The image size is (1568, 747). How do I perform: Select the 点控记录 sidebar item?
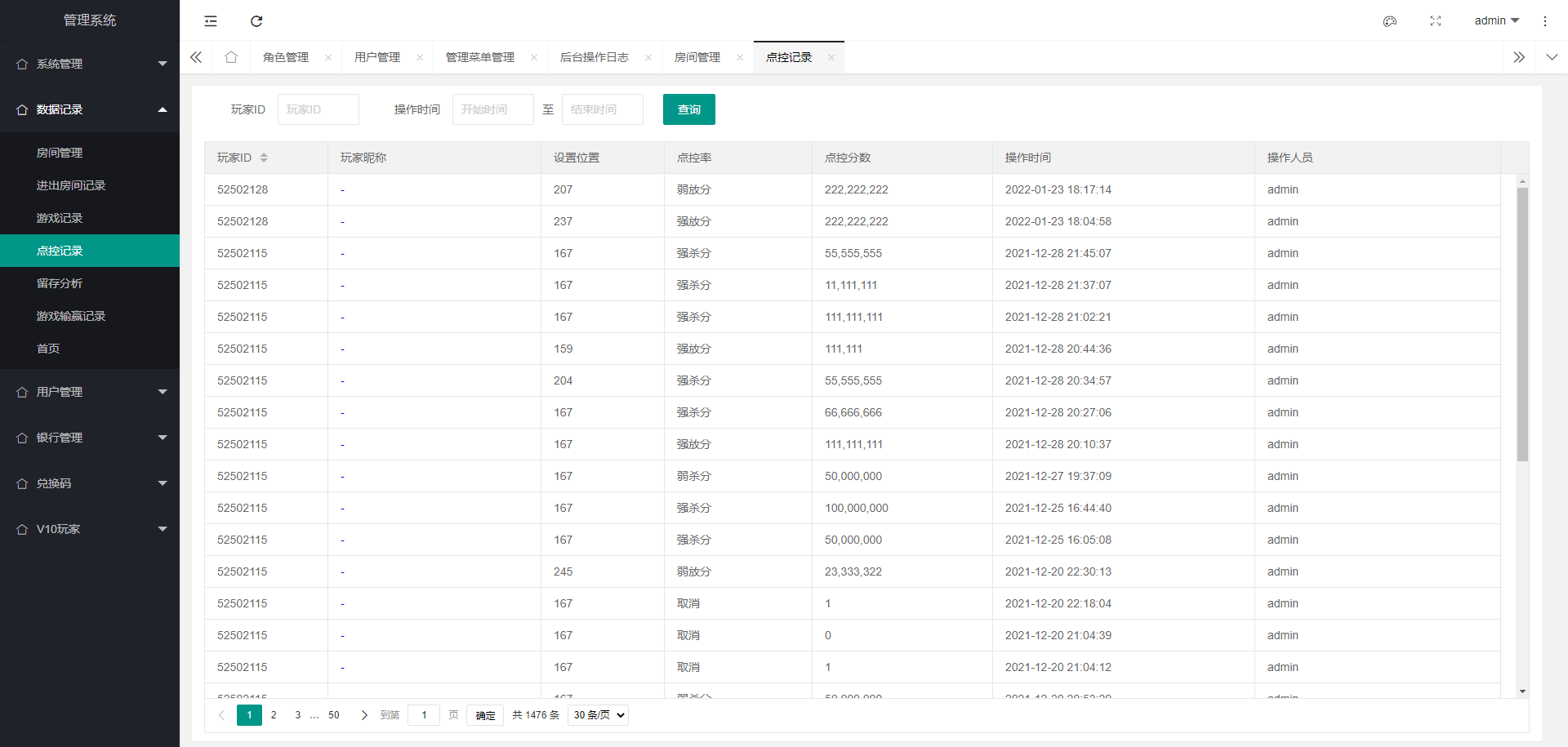(60, 251)
